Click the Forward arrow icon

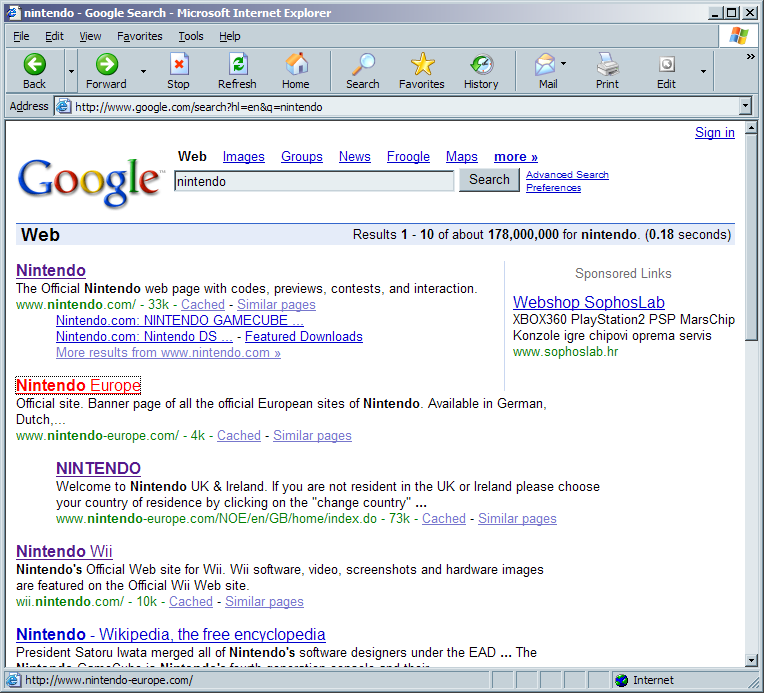(x=106, y=64)
